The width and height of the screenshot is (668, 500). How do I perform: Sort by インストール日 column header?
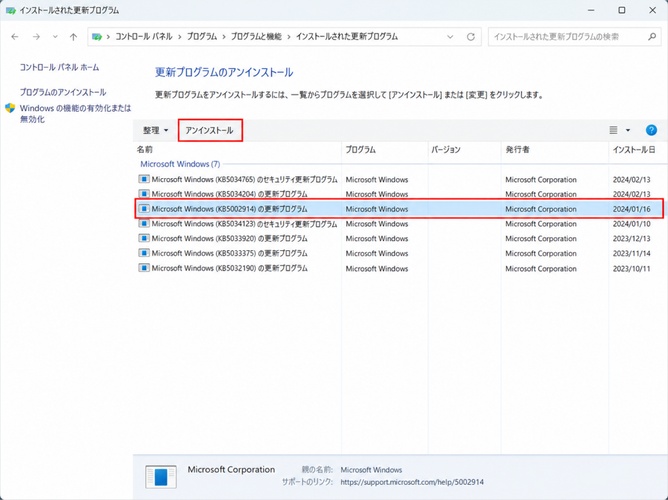coord(634,149)
